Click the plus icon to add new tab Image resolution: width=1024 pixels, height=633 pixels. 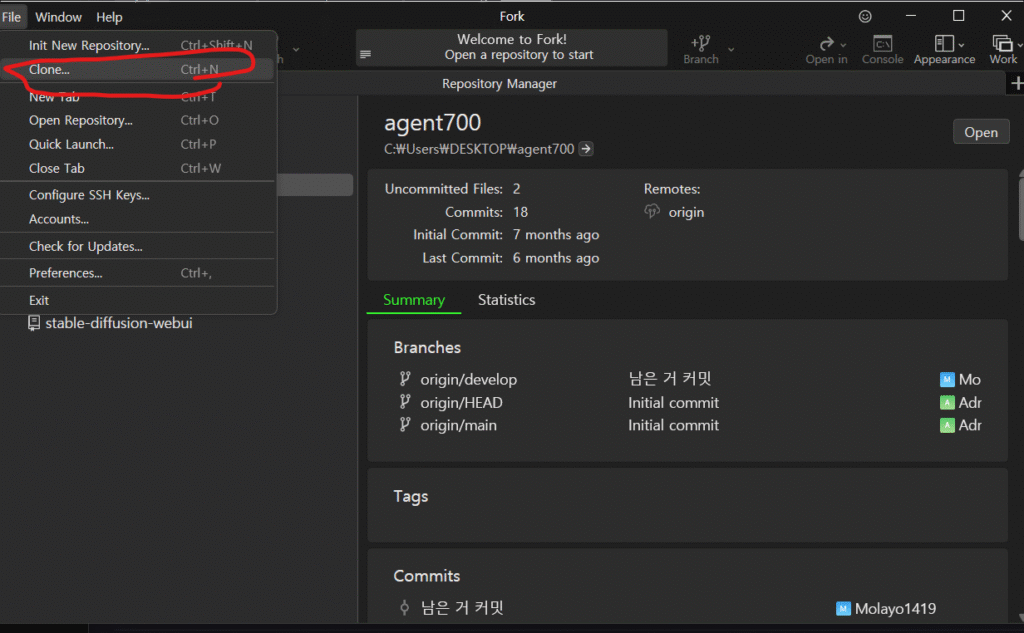pyautogui.click(x=1016, y=84)
